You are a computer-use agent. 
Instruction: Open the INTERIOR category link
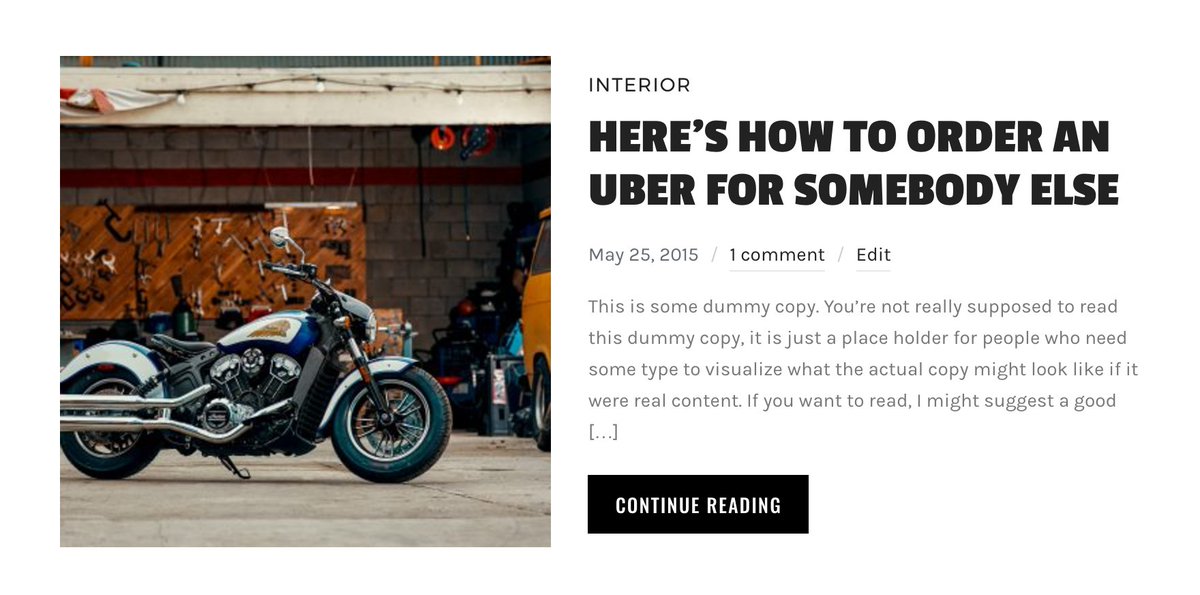[x=639, y=85]
